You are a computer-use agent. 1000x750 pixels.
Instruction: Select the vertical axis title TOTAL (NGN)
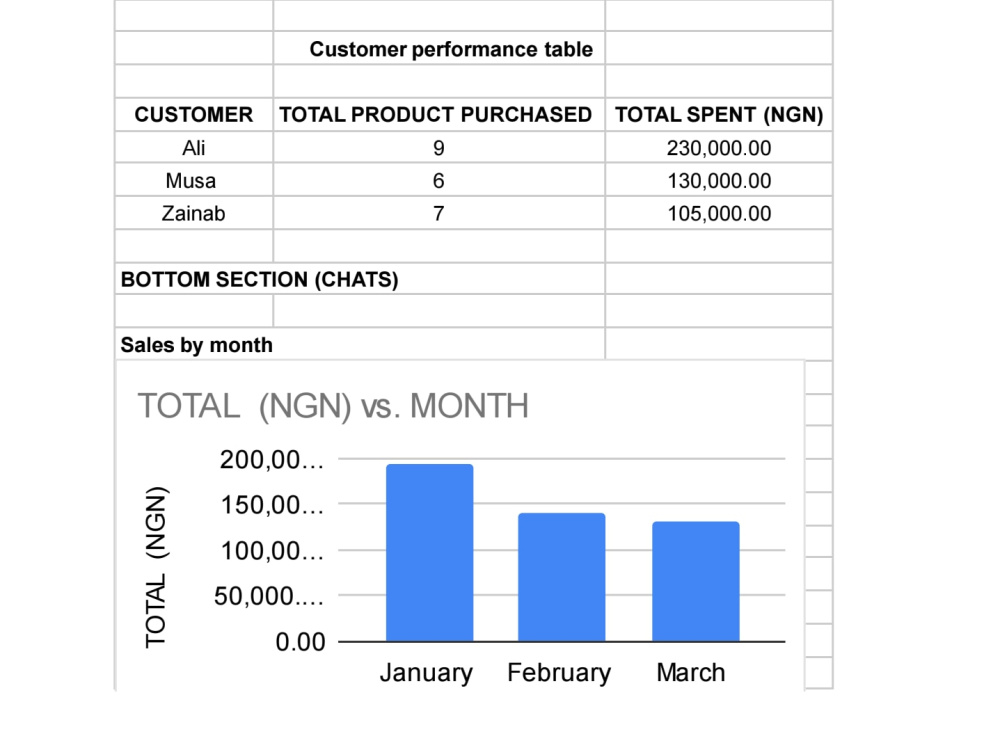[x=156, y=568]
